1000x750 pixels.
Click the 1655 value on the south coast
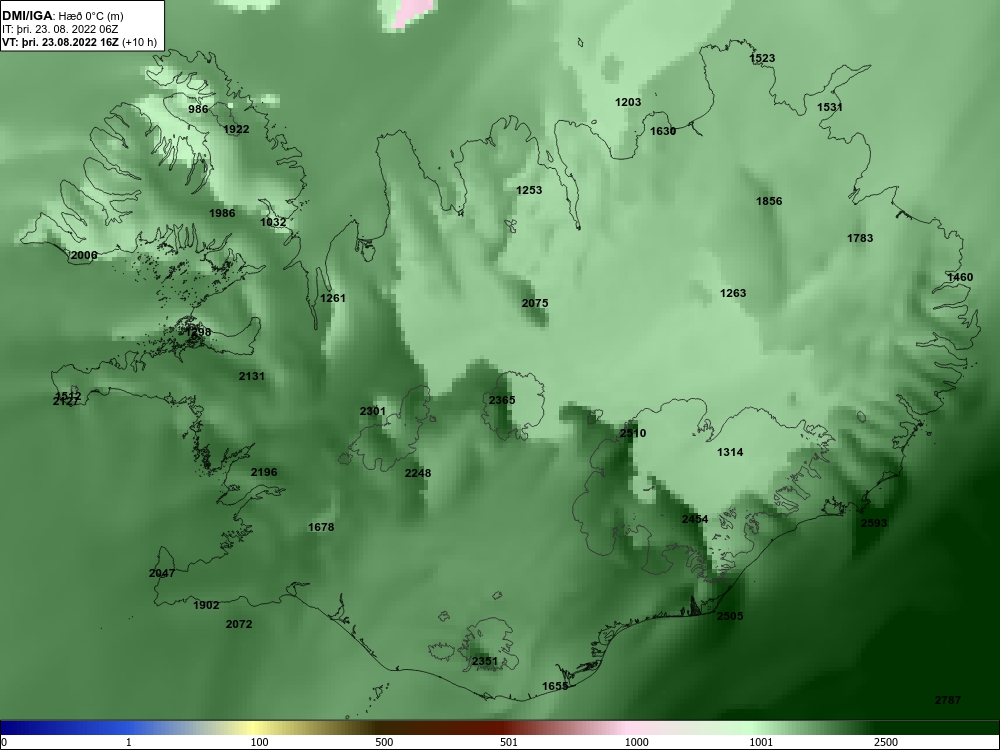pos(555,687)
